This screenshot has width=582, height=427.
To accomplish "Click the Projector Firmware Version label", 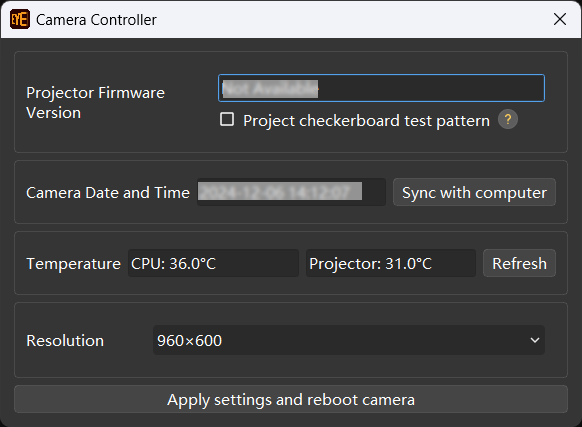I will (x=95, y=103).
